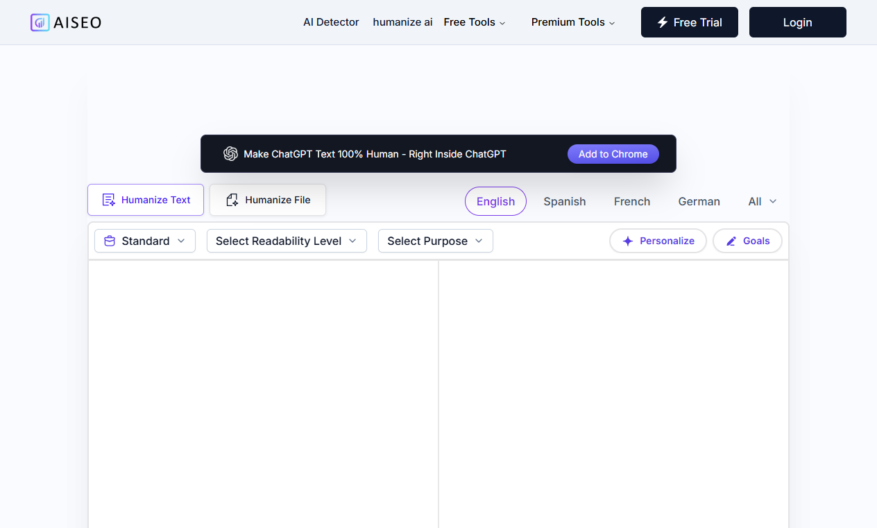This screenshot has width=877, height=528.
Task: Open the humanize ai nav link
Action: pos(403,22)
